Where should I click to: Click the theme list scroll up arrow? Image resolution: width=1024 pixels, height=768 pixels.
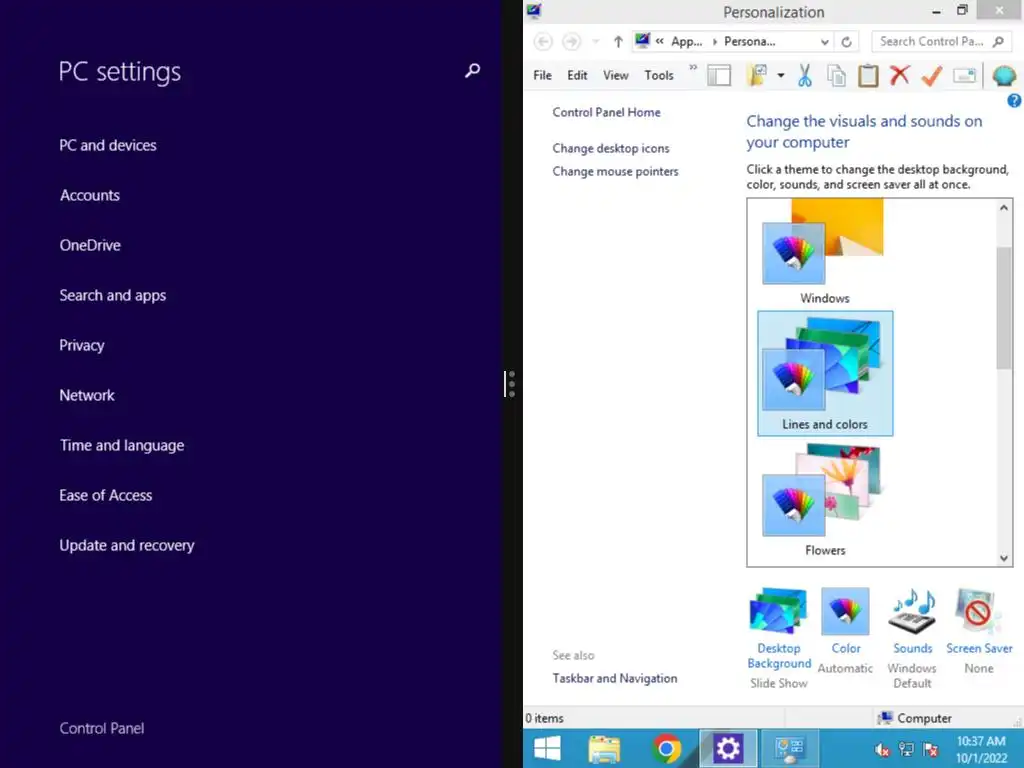(x=1004, y=208)
